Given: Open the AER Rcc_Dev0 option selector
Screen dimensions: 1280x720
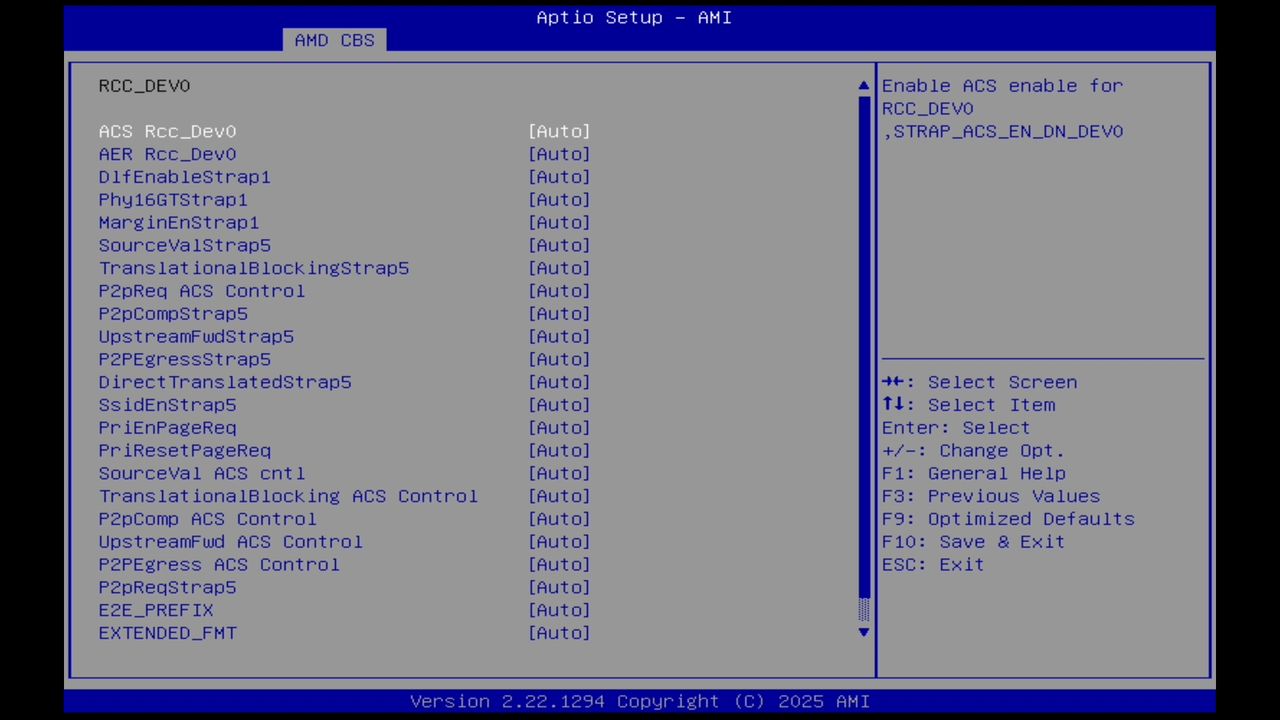Looking at the screenshot, I should pos(559,154).
